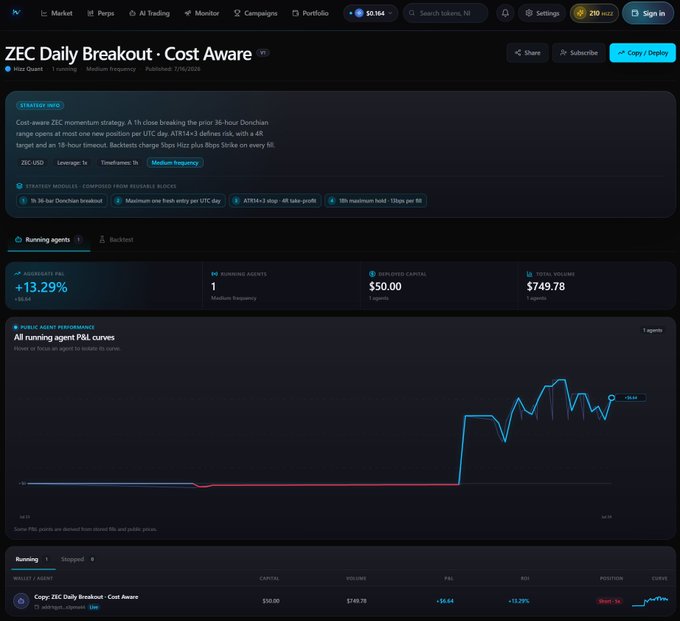Click the ZEC-USD tag
Screen dimensions: 680x621
pyautogui.click(x=33, y=163)
